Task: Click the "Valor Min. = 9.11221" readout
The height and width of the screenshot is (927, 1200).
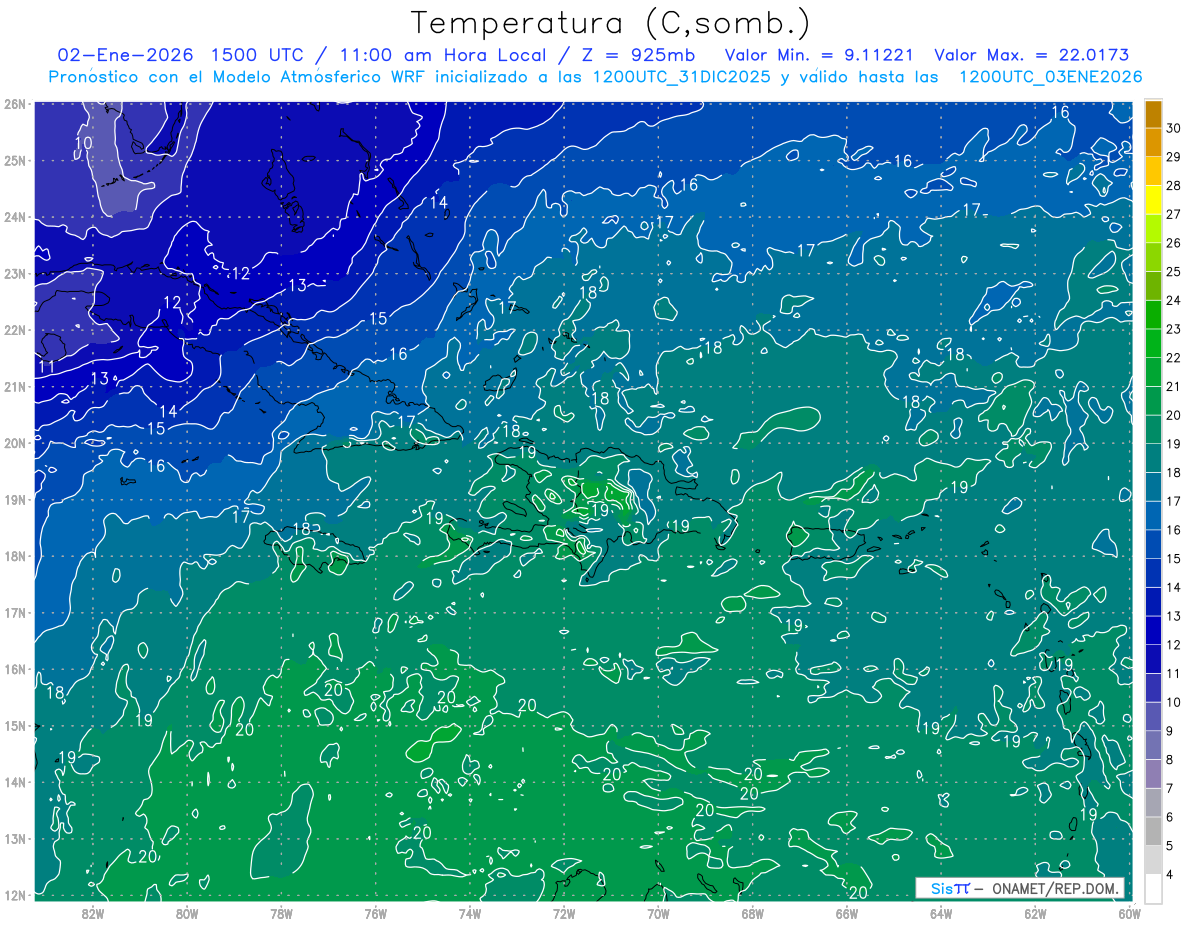Action: (820, 54)
